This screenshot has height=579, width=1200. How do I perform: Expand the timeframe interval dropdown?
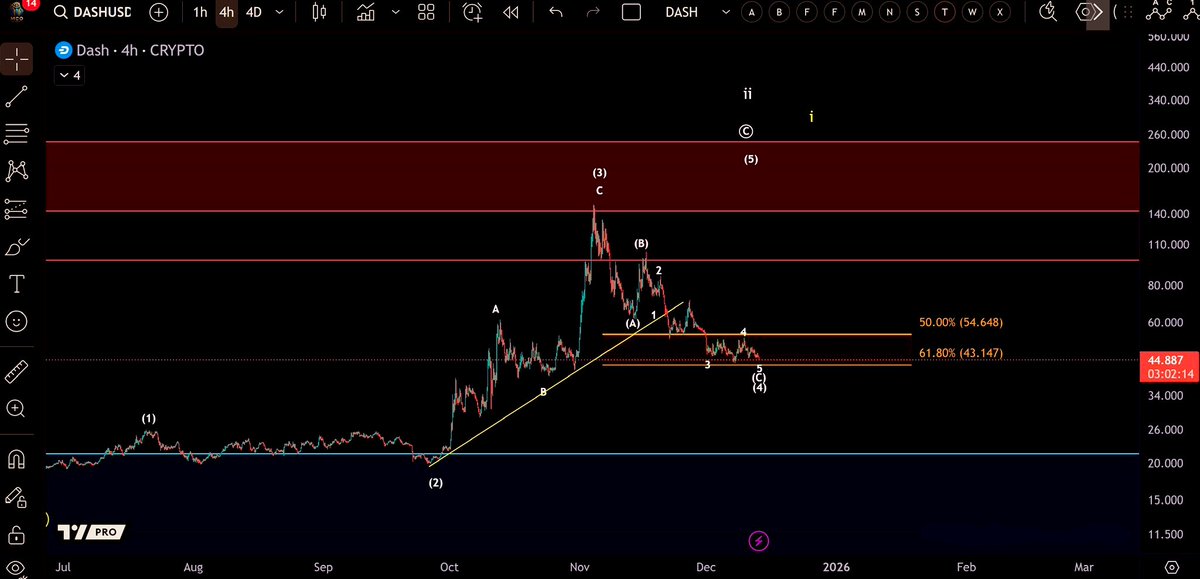tap(279, 13)
